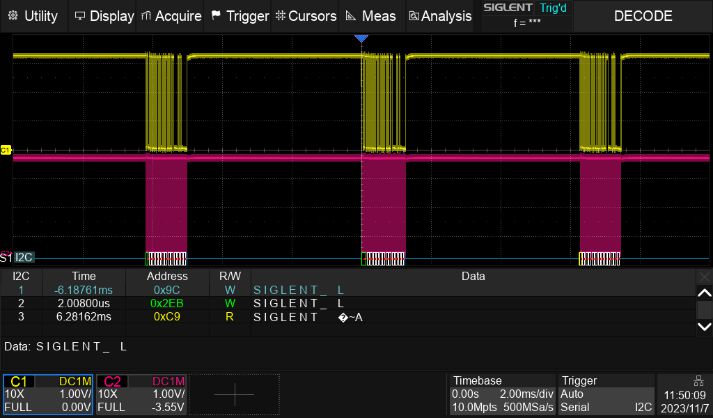Click the blue trigger position marker
The image size is (713, 418).
[362, 39]
